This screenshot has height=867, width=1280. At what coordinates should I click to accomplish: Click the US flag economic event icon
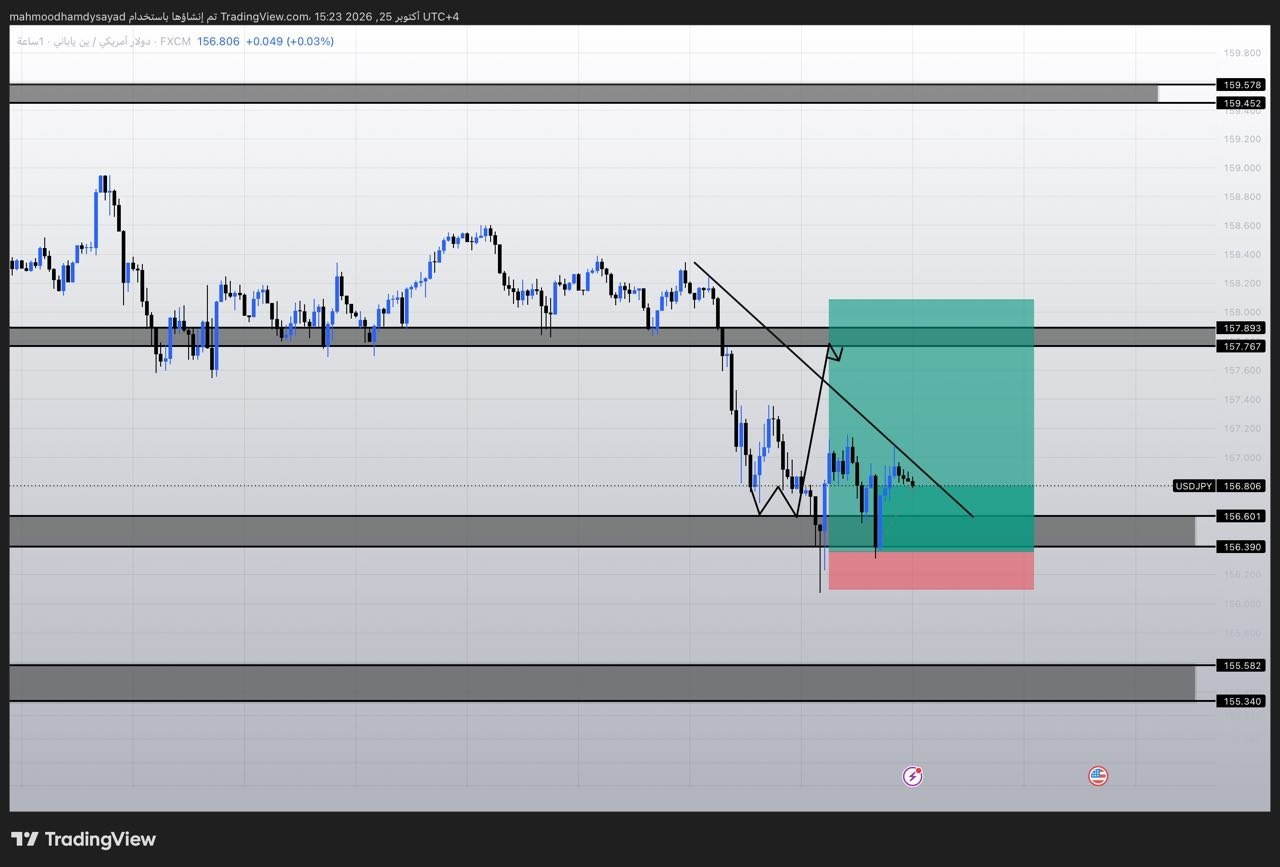click(1098, 776)
